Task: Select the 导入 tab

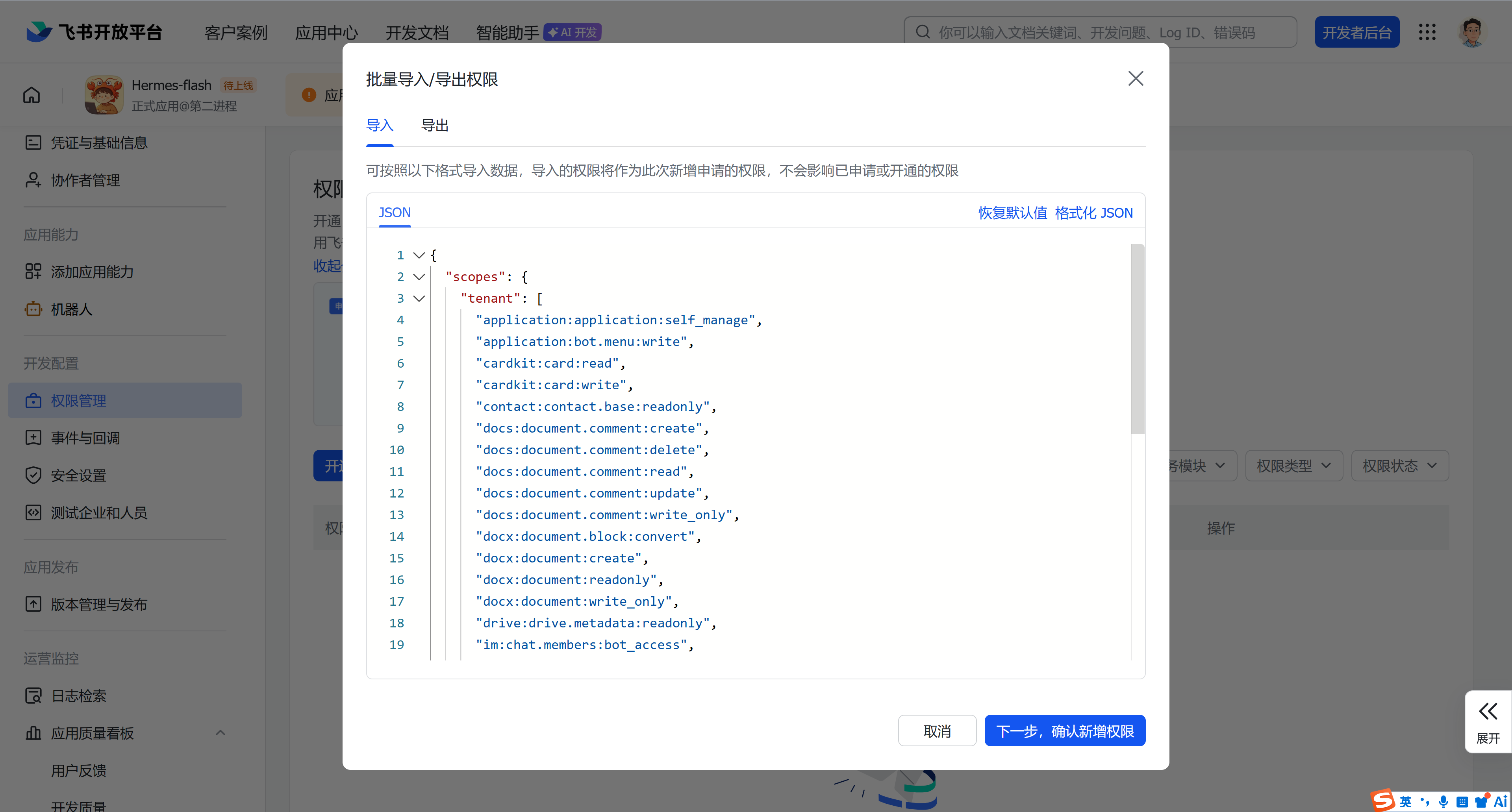Action: tap(380, 126)
